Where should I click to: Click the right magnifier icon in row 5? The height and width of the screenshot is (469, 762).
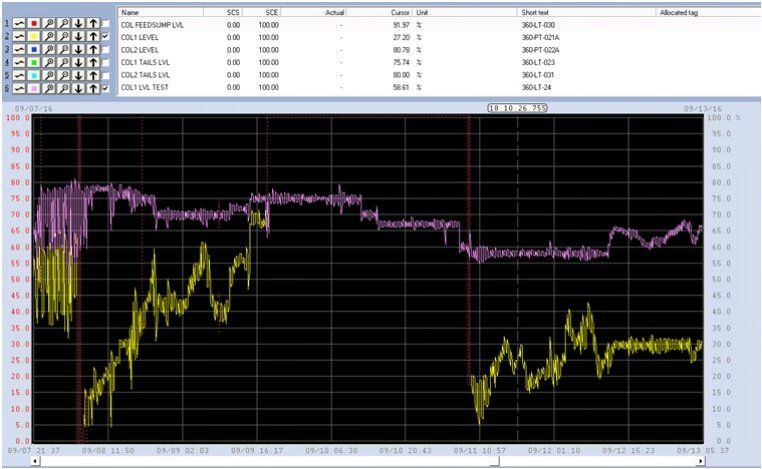click(x=63, y=76)
